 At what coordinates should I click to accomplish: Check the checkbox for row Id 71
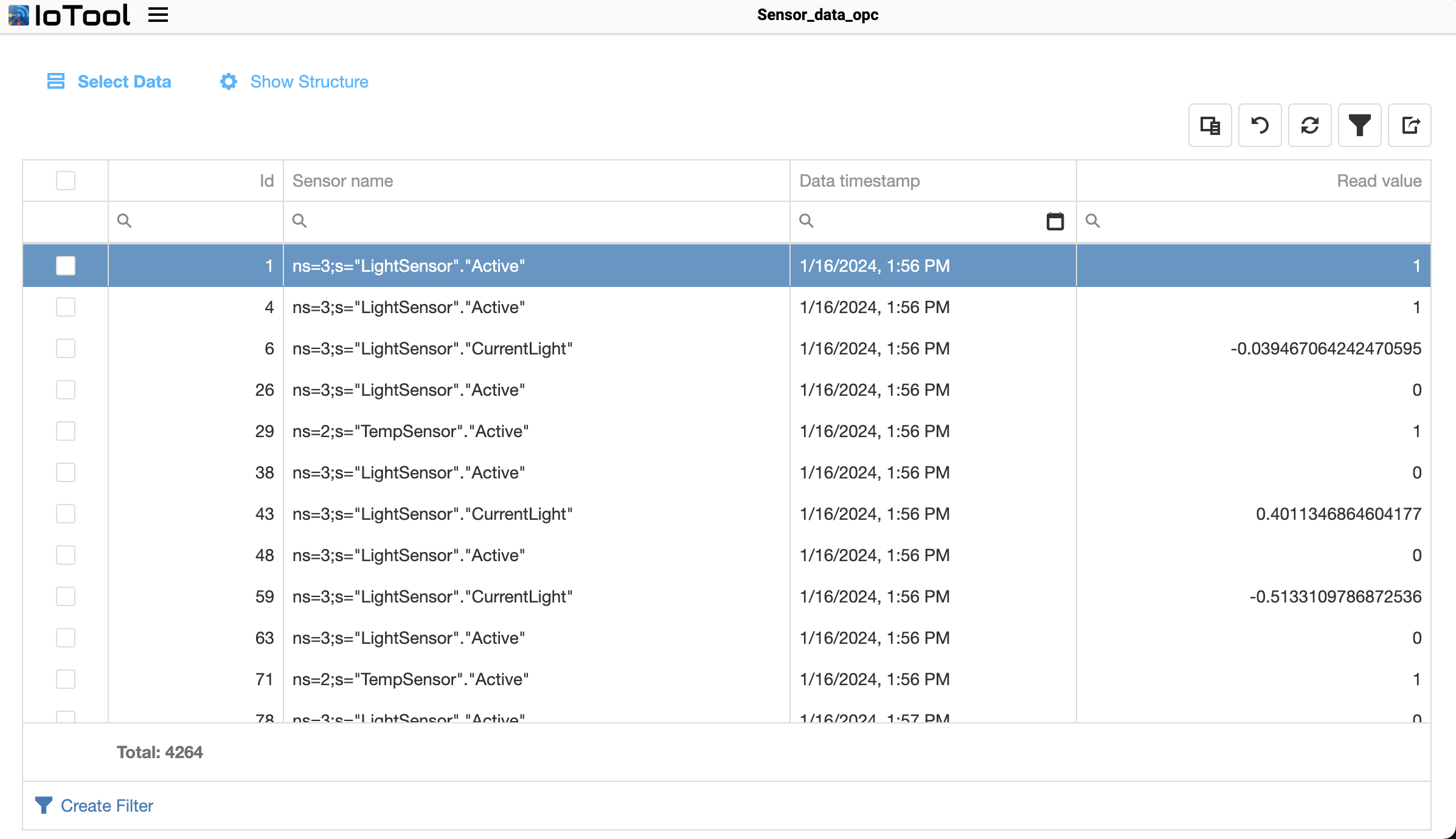pyautogui.click(x=66, y=679)
